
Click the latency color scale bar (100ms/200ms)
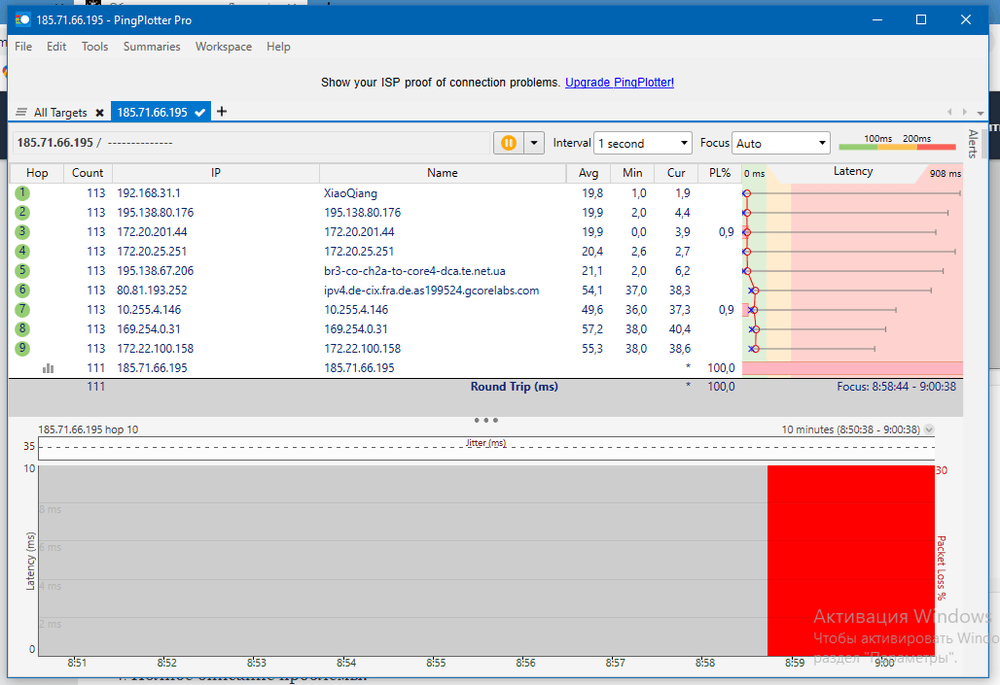896,147
